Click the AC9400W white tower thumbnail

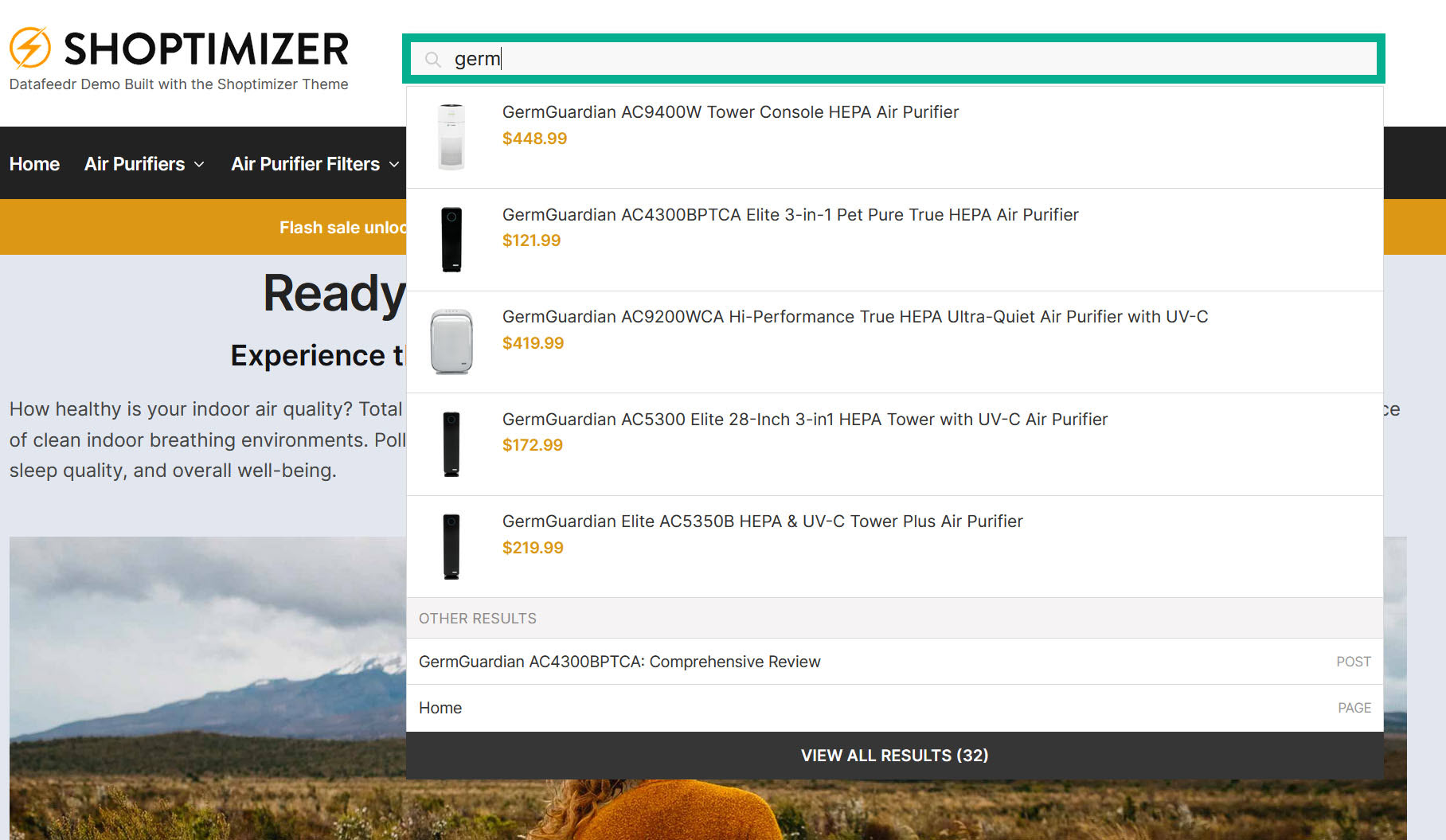pyautogui.click(x=451, y=137)
